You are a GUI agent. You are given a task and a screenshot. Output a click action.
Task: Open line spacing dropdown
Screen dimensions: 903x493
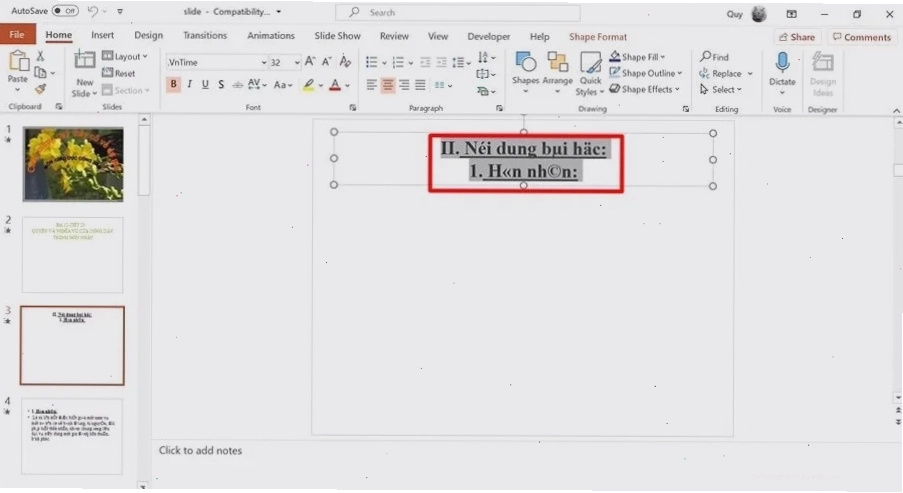click(461, 62)
